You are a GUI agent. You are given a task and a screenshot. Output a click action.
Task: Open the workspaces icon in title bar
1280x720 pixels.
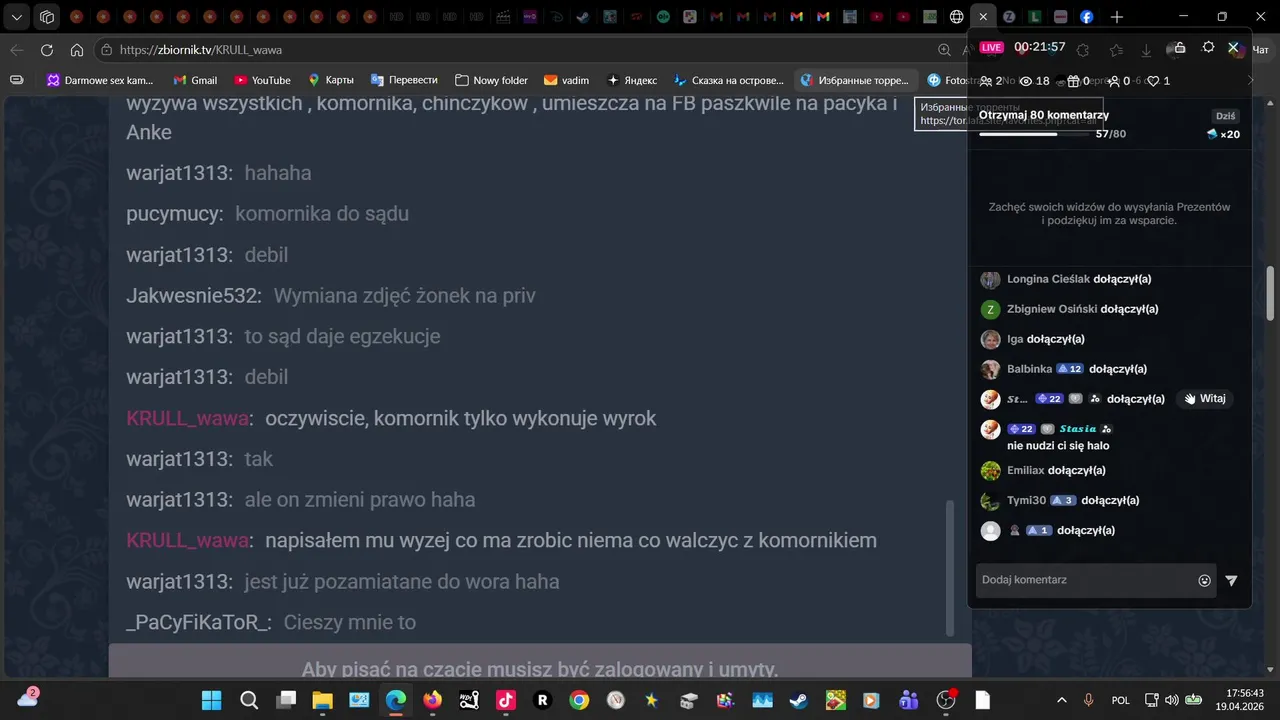pyautogui.click(x=46, y=17)
